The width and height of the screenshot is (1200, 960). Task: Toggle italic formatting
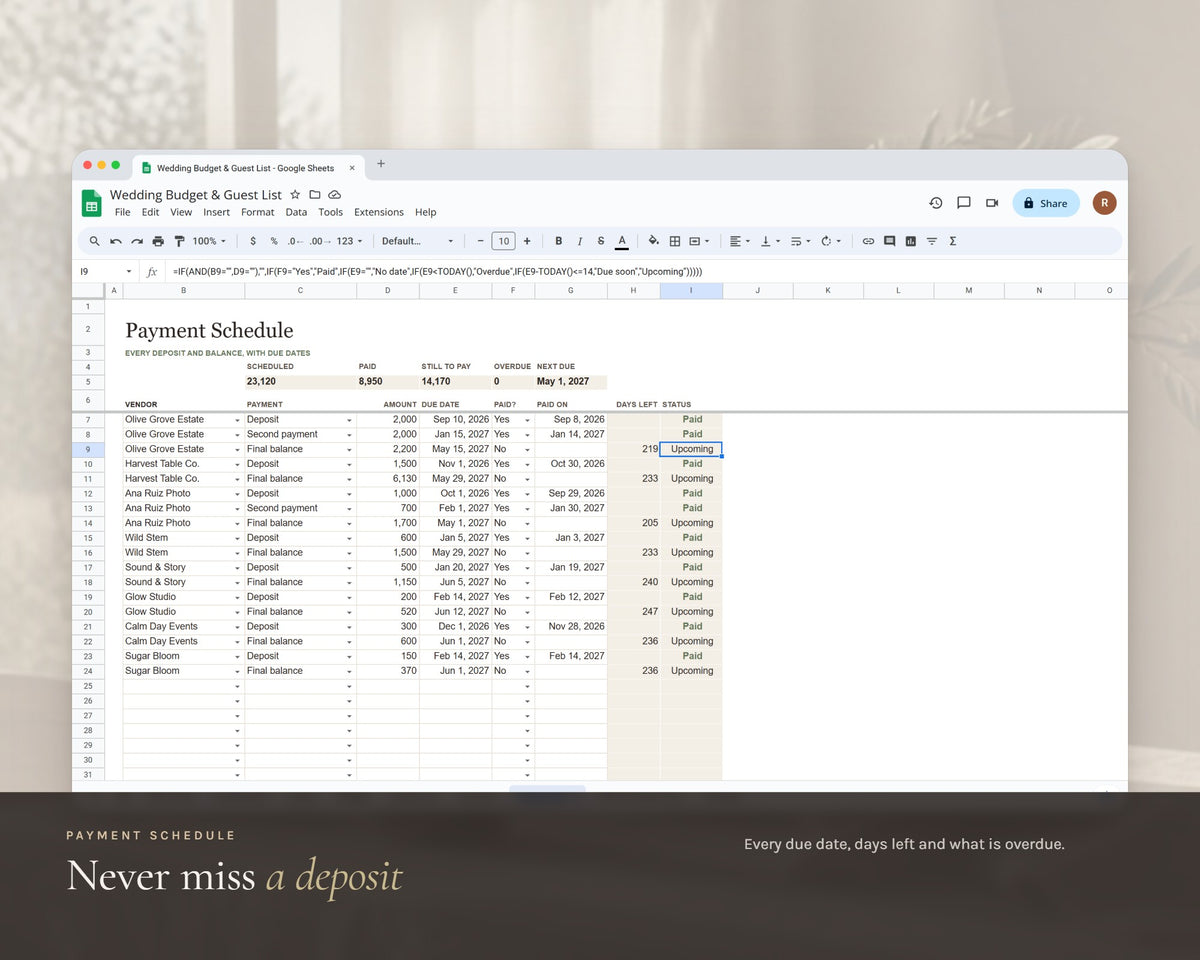[x=579, y=241]
